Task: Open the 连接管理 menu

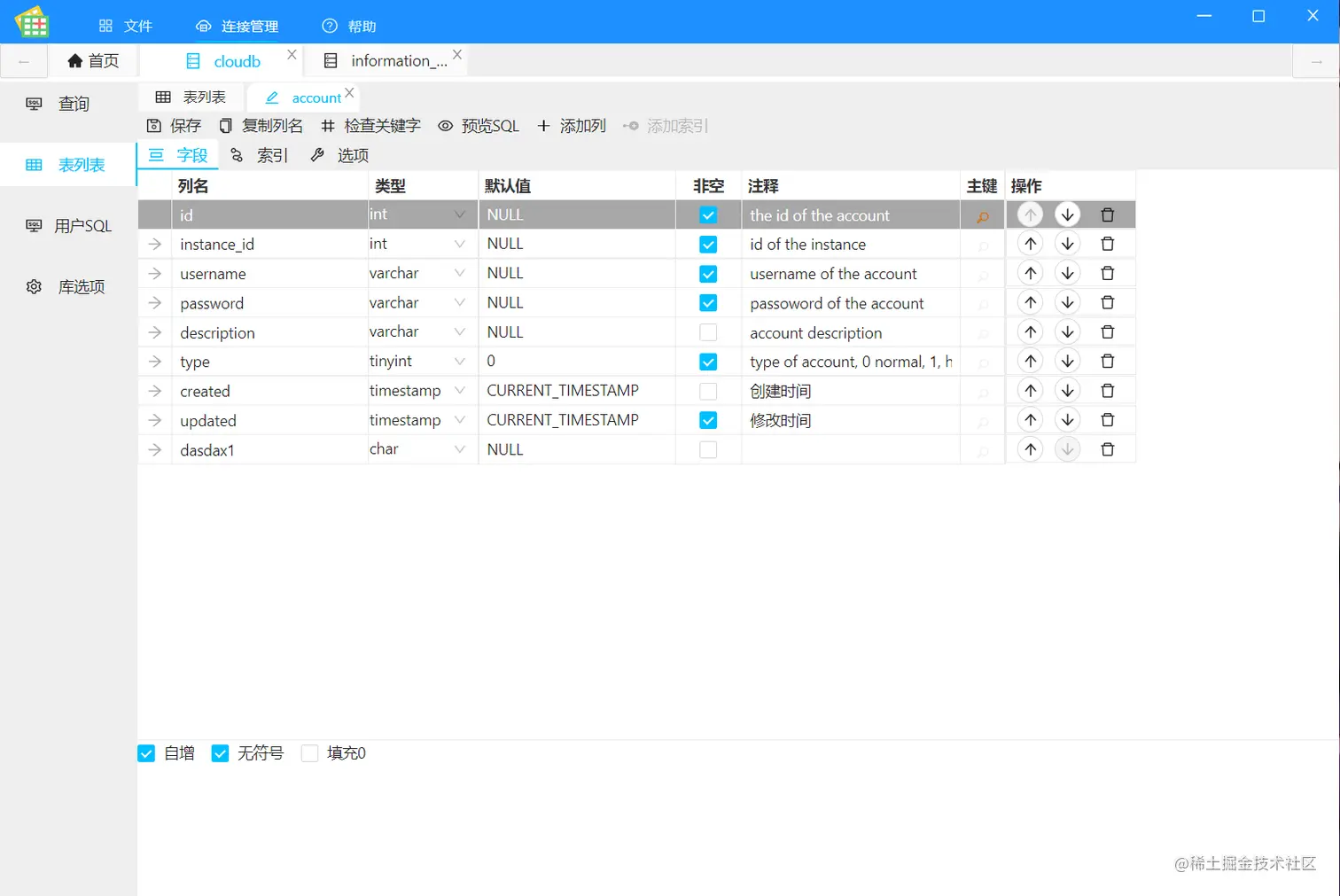Action: 237,27
